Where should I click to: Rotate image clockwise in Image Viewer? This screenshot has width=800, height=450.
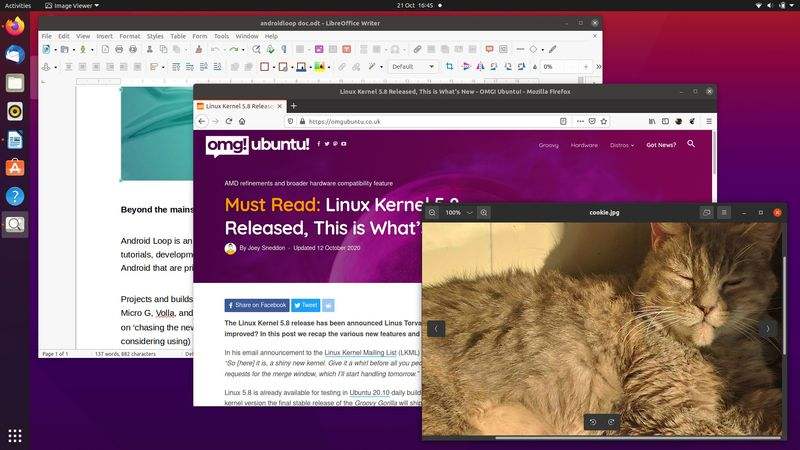click(x=611, y=422)
